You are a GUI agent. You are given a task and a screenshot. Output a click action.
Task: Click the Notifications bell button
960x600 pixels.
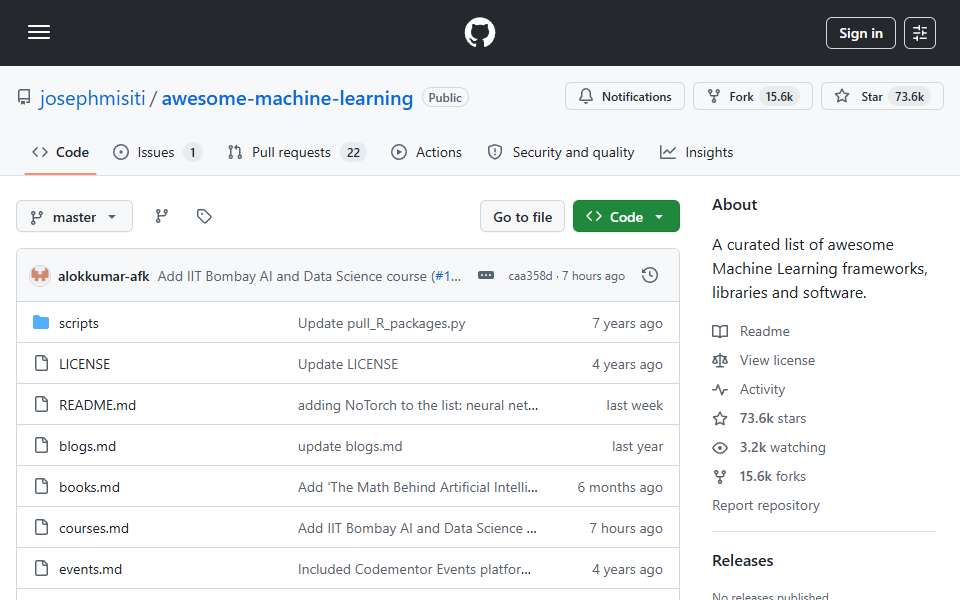(x=624, y=97)
